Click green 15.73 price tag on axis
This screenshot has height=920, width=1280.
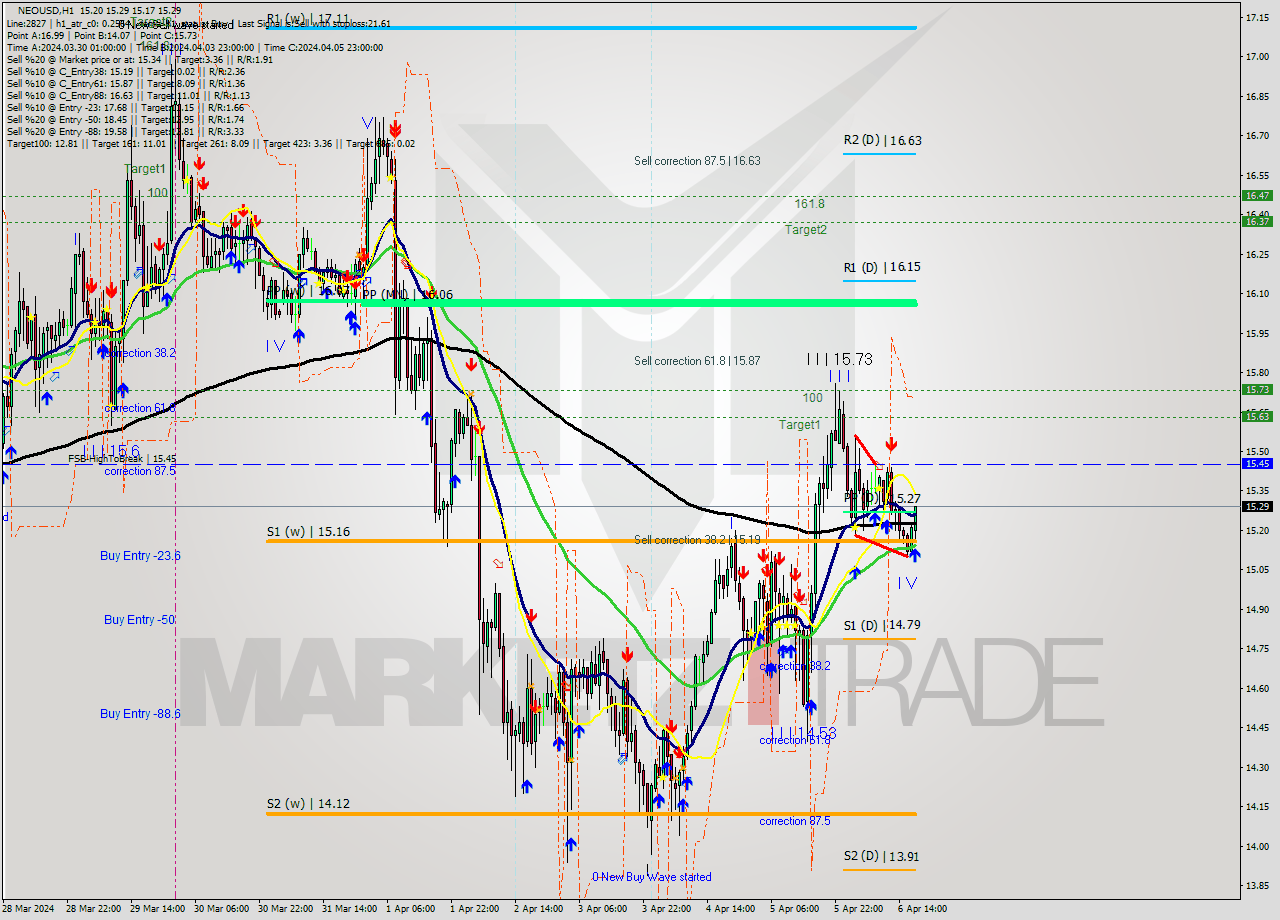point(1256,390)
